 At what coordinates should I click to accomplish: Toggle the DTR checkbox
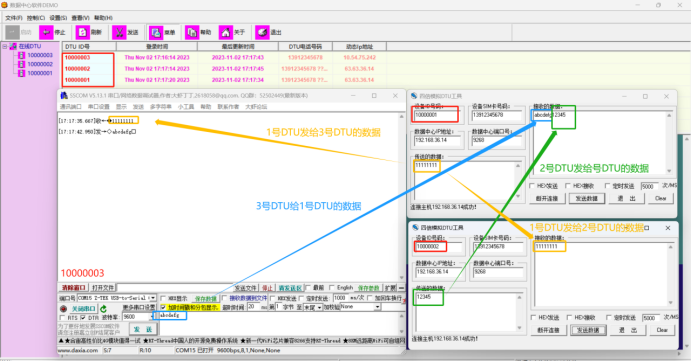point(83,317)
